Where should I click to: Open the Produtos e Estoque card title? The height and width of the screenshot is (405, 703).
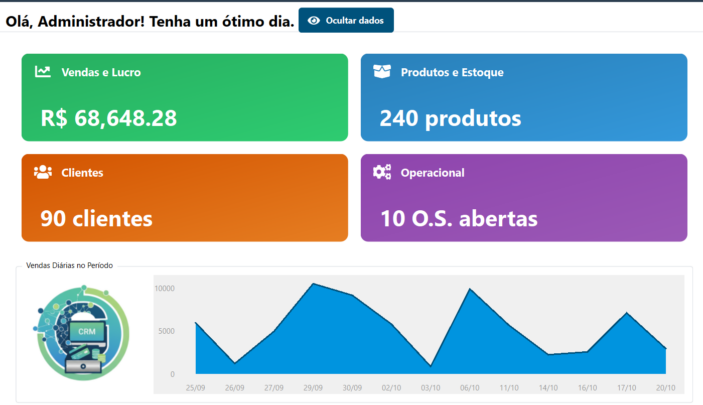pyautogui.click(x=452, y=73)
